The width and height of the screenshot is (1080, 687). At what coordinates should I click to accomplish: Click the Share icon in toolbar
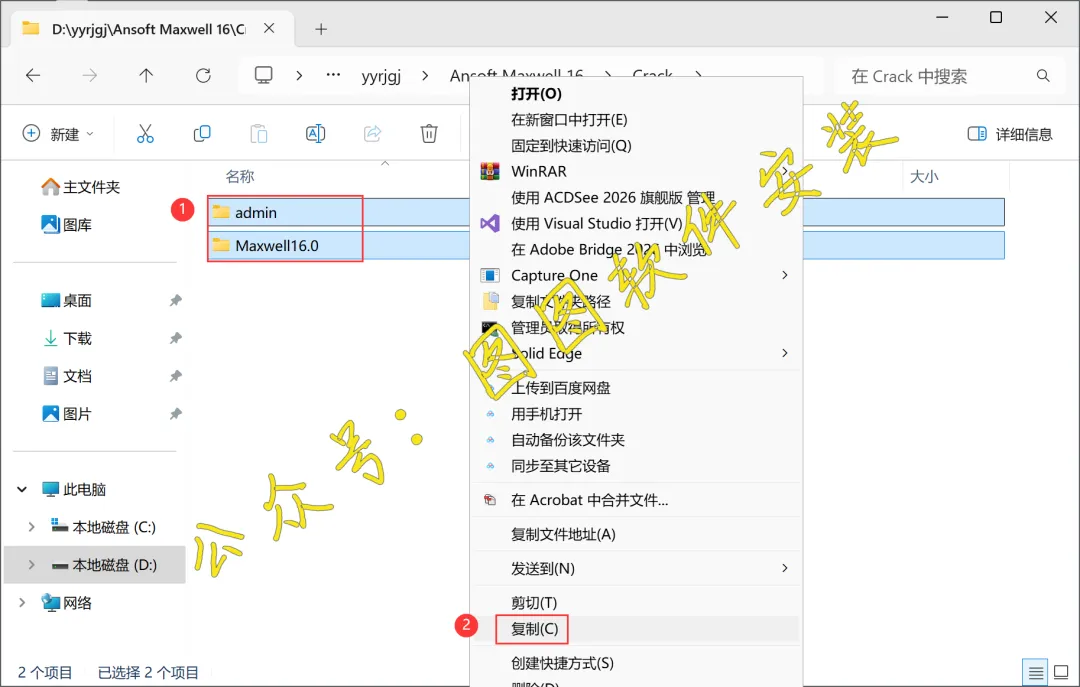click(373, 134)
